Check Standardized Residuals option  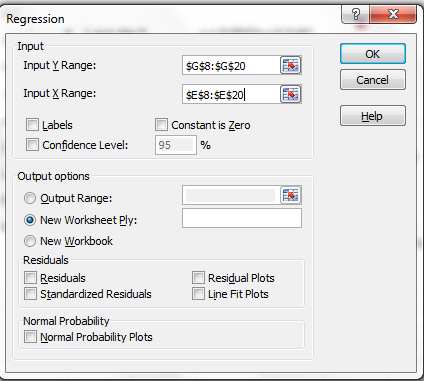click(x=30, y=294)
